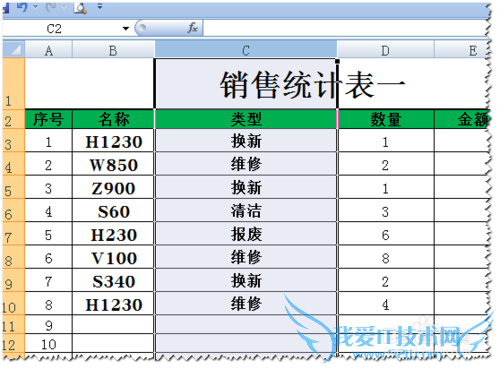Select row 5 header
500x369 pixels.
point(14,187)
